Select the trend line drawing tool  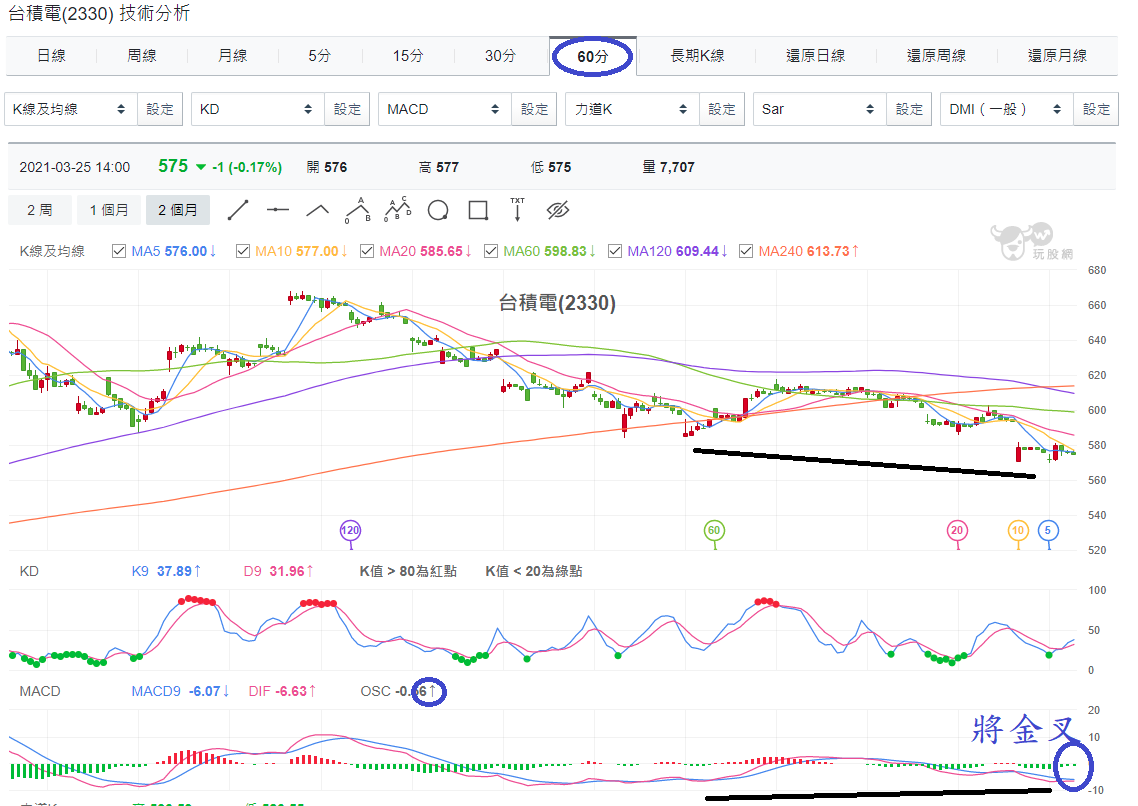[x=238, y=210]
